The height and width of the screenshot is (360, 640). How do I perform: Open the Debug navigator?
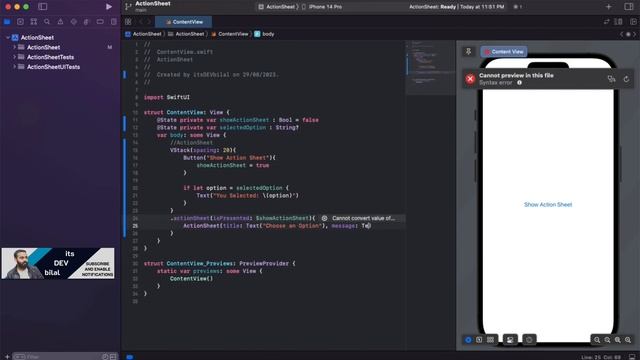click(87, 22)
